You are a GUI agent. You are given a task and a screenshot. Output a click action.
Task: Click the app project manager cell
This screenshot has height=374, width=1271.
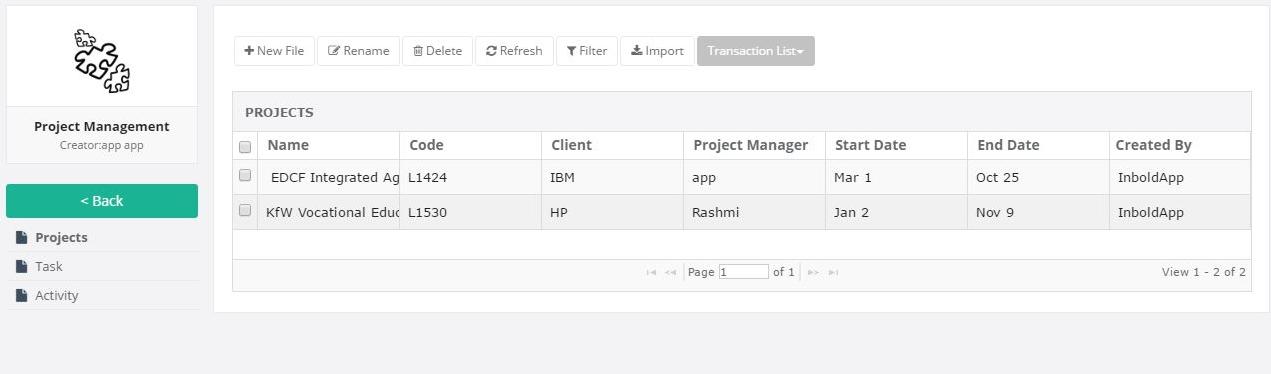755,177
